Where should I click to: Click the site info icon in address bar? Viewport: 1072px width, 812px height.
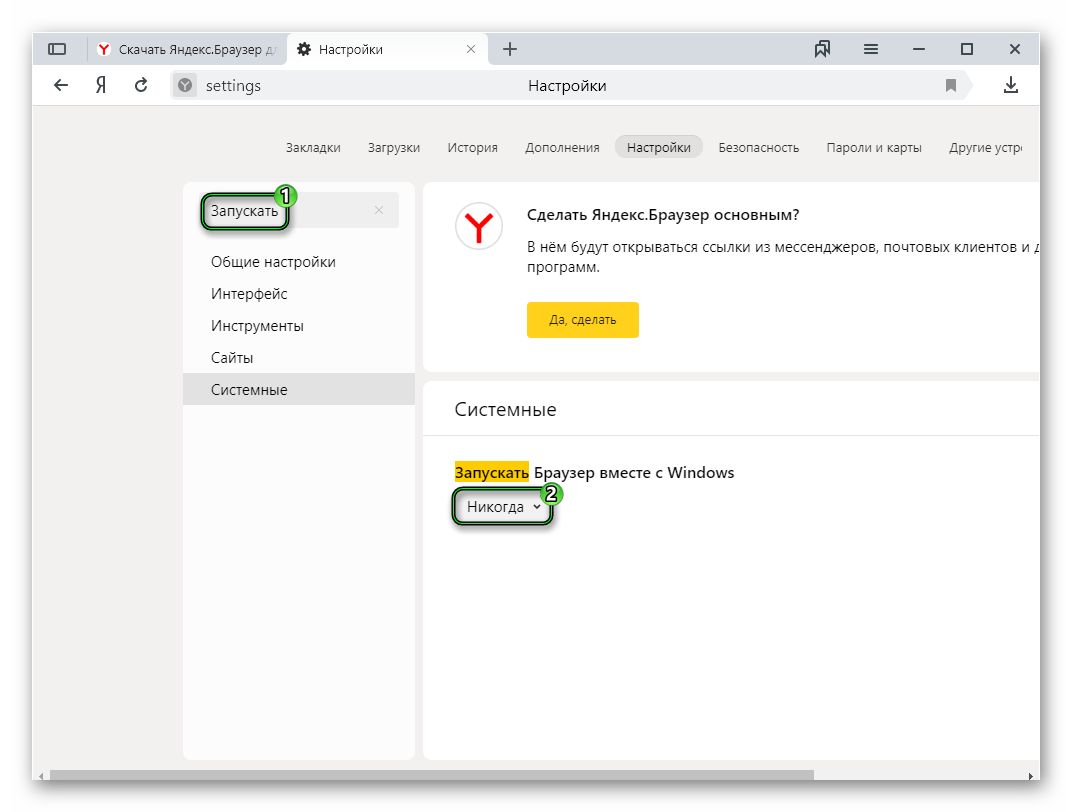[185, 85]
